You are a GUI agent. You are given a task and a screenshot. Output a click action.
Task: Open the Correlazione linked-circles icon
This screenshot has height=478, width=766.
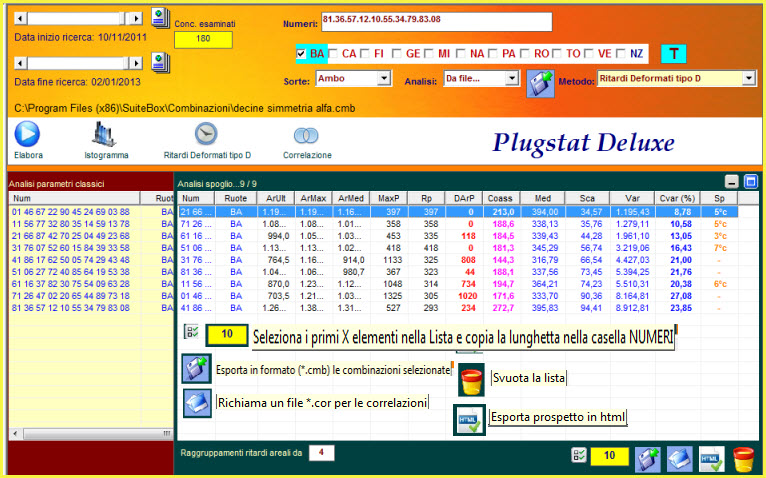pos(306,135)
